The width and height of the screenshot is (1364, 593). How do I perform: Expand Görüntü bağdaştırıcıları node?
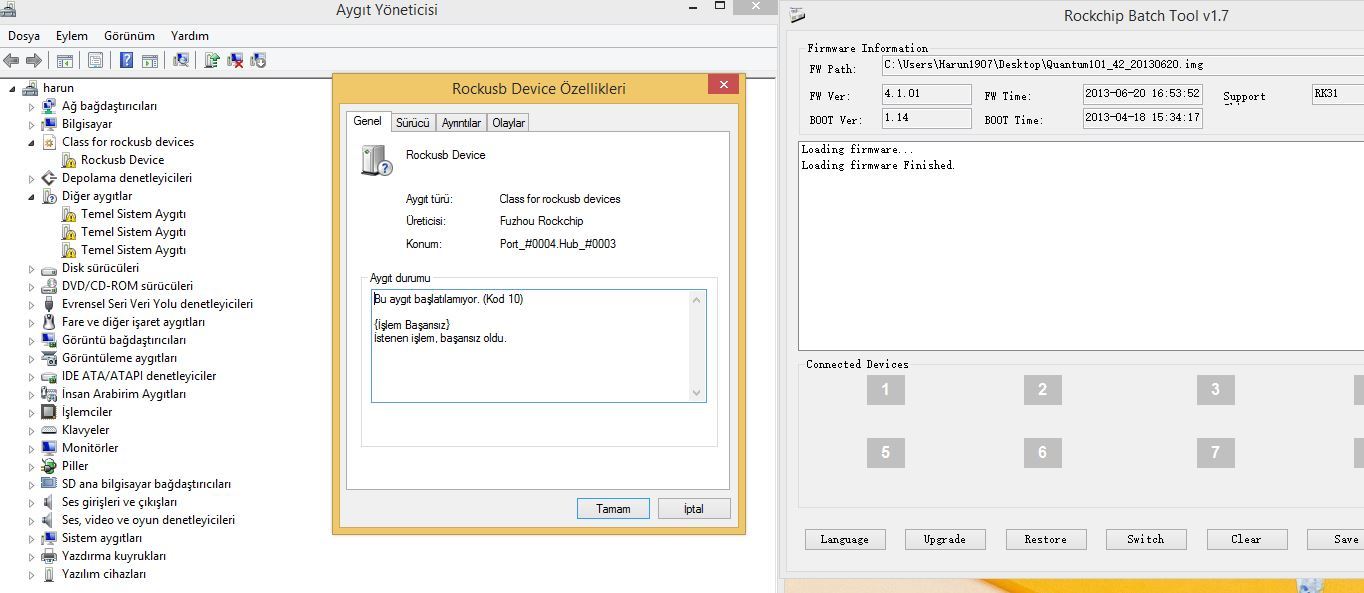(x=32, y=341)
